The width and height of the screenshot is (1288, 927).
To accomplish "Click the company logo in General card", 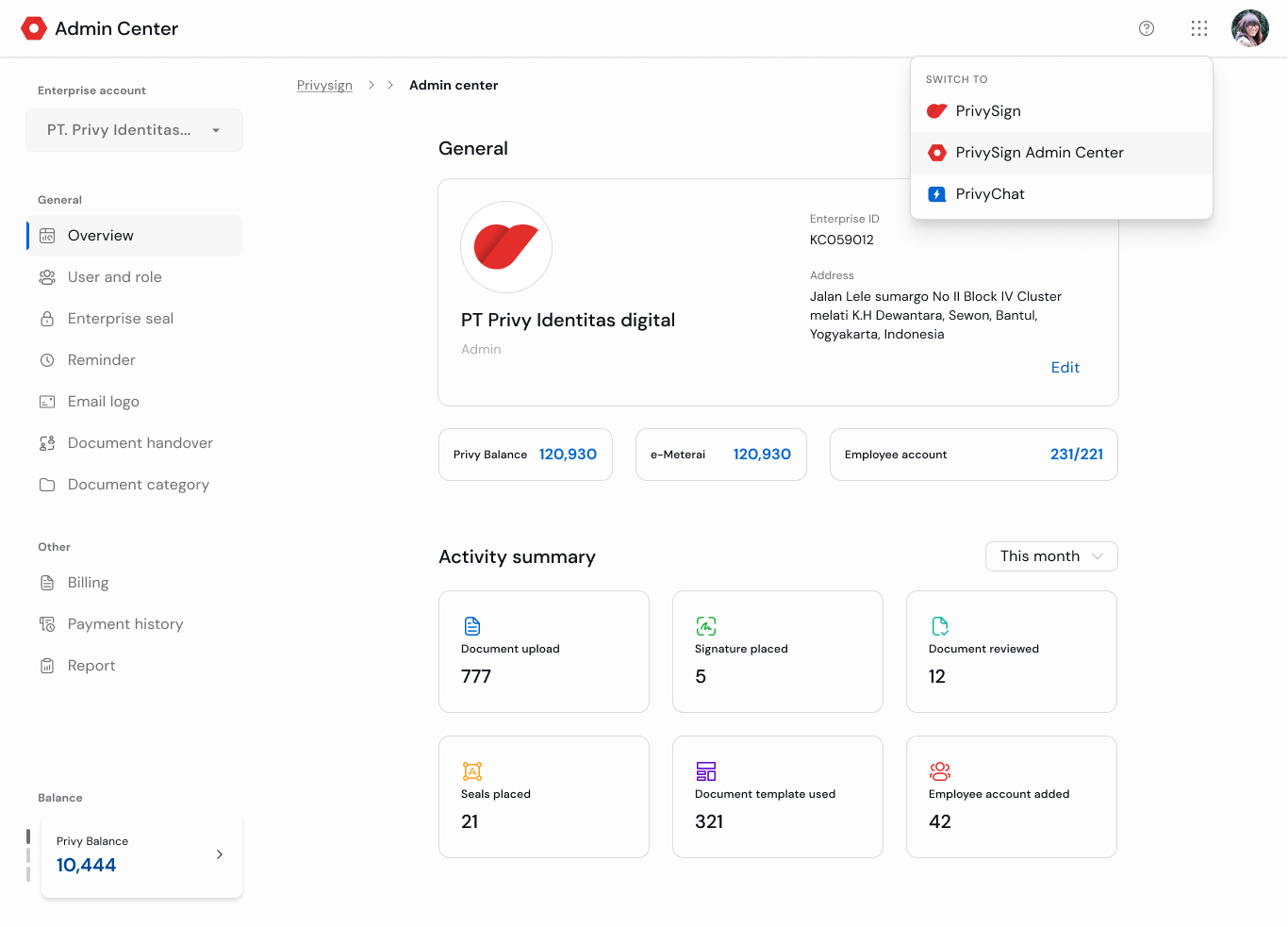I will coord(506,247).
